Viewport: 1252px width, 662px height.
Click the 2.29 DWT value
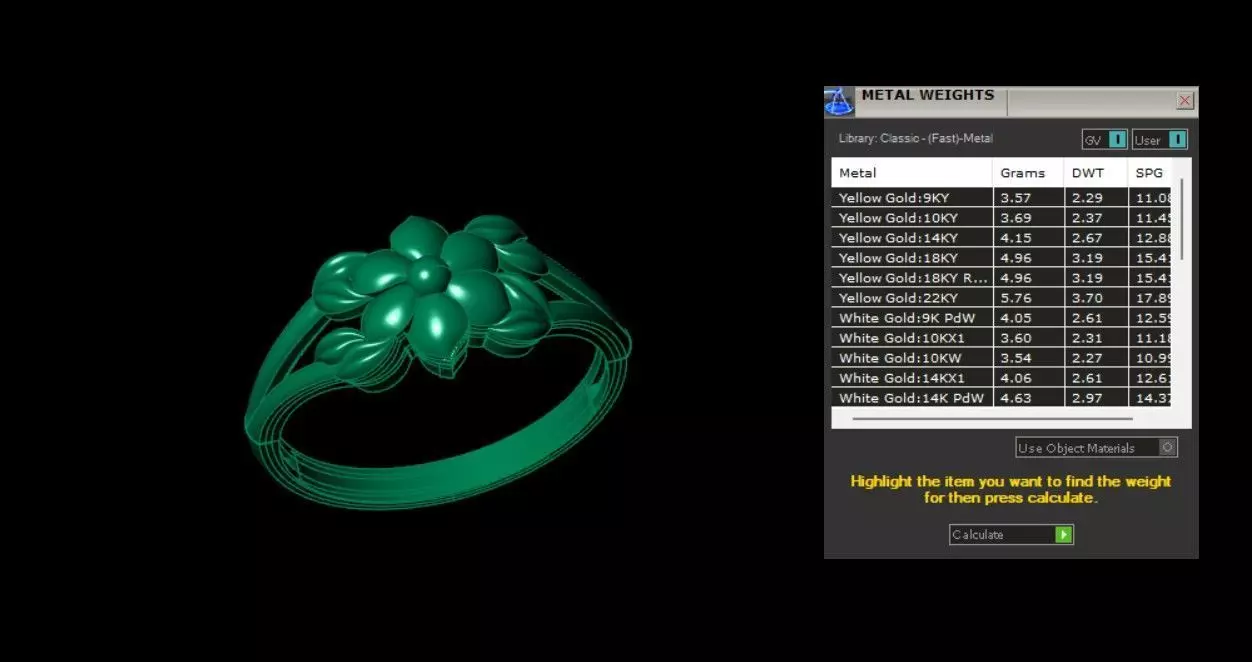point(1087,198)
